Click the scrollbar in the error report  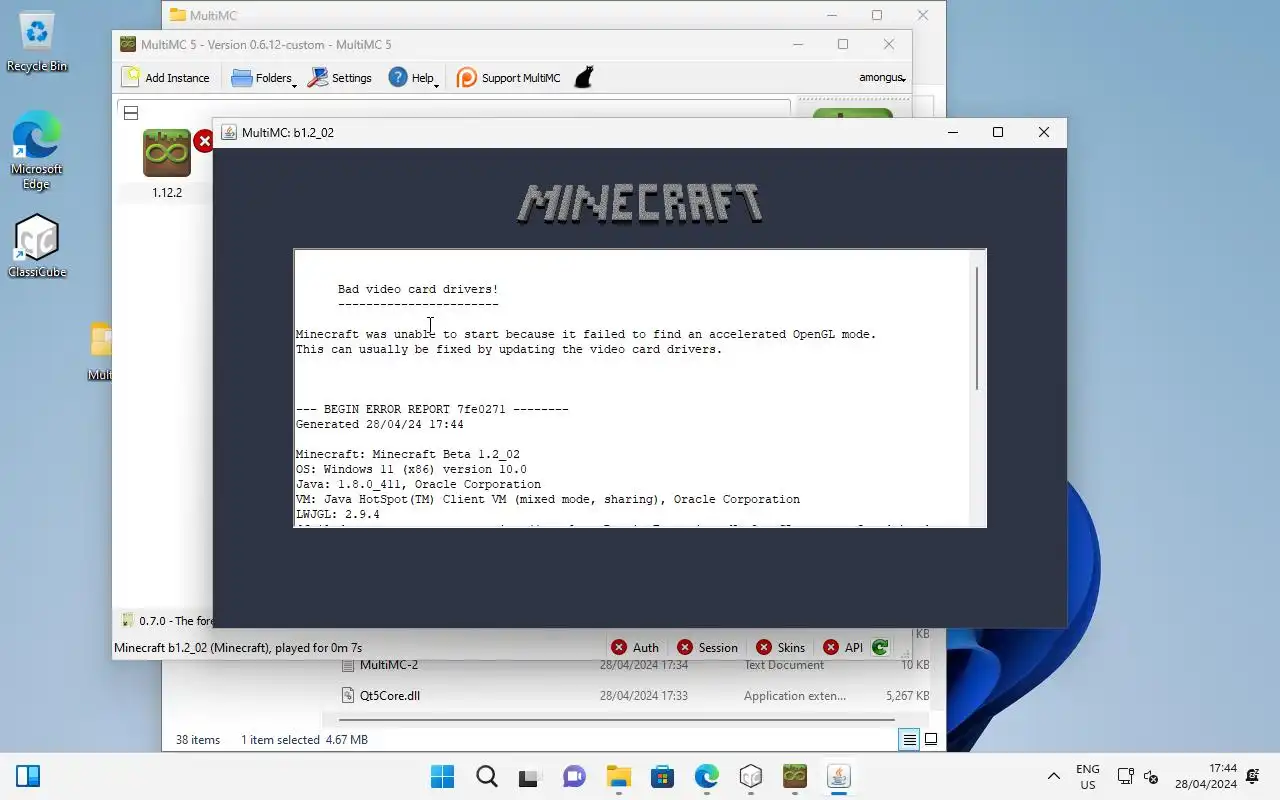pos(977,329)
